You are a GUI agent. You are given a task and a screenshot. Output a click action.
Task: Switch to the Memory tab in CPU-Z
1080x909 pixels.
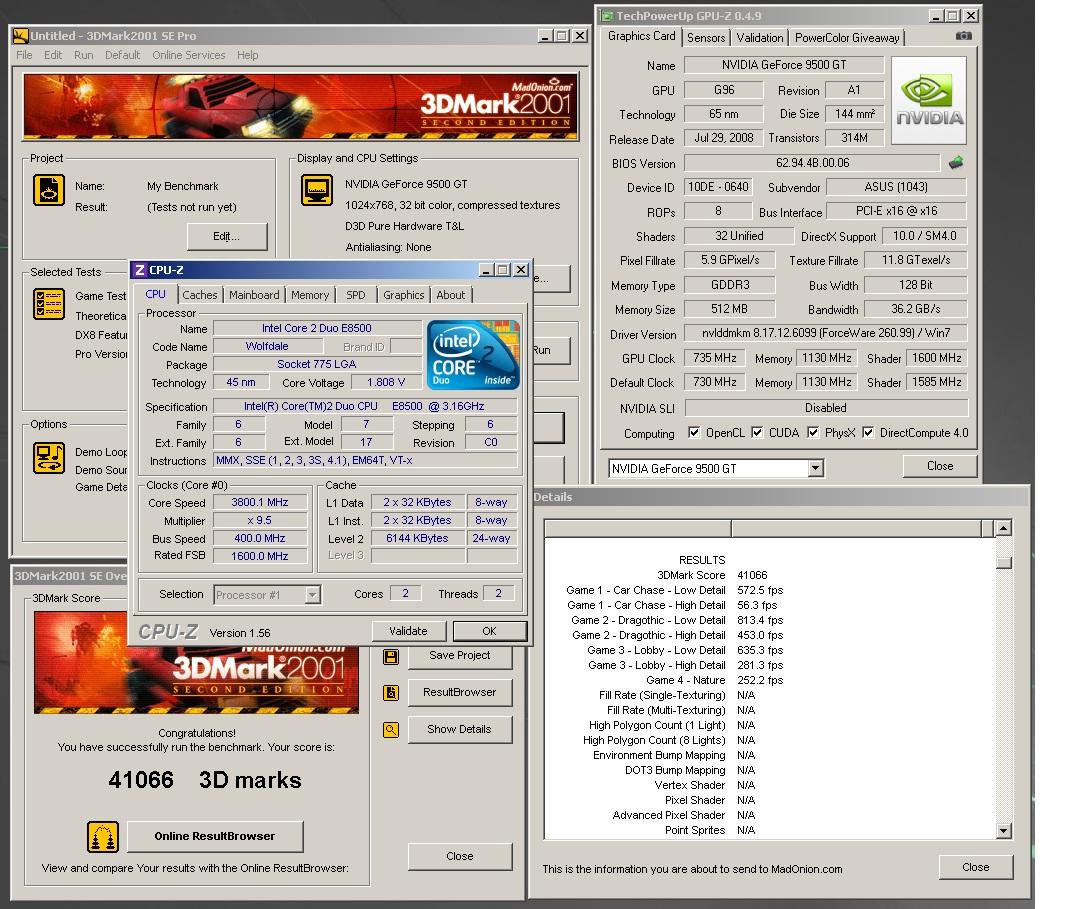point(310,295)
